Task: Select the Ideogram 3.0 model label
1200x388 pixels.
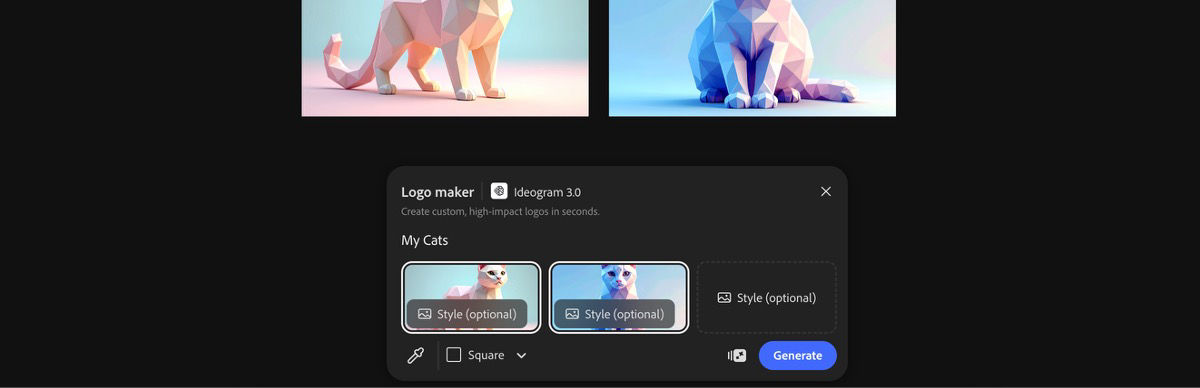Action: coord(547,192)
